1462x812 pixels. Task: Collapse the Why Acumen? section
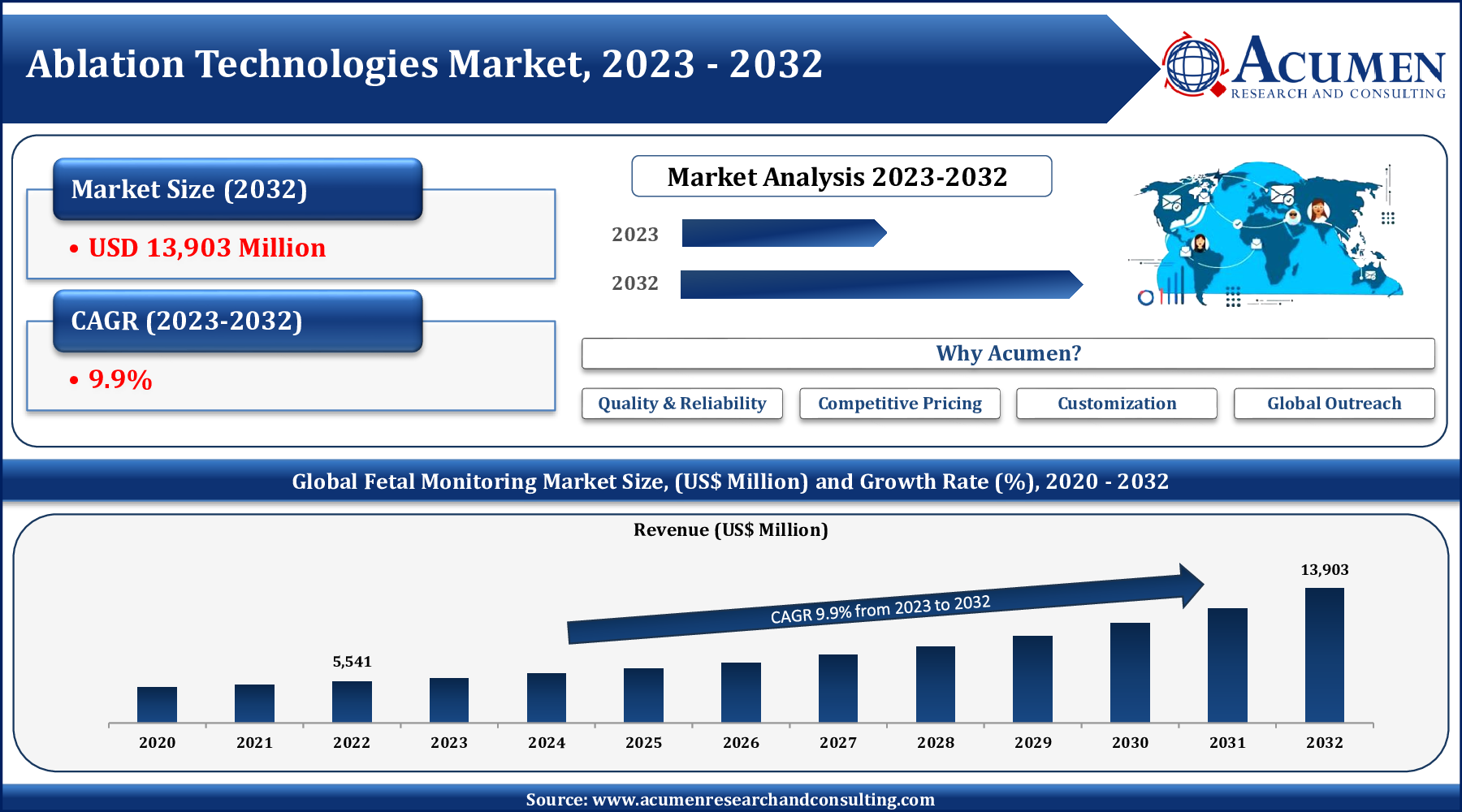click(x=1009, y=352)
